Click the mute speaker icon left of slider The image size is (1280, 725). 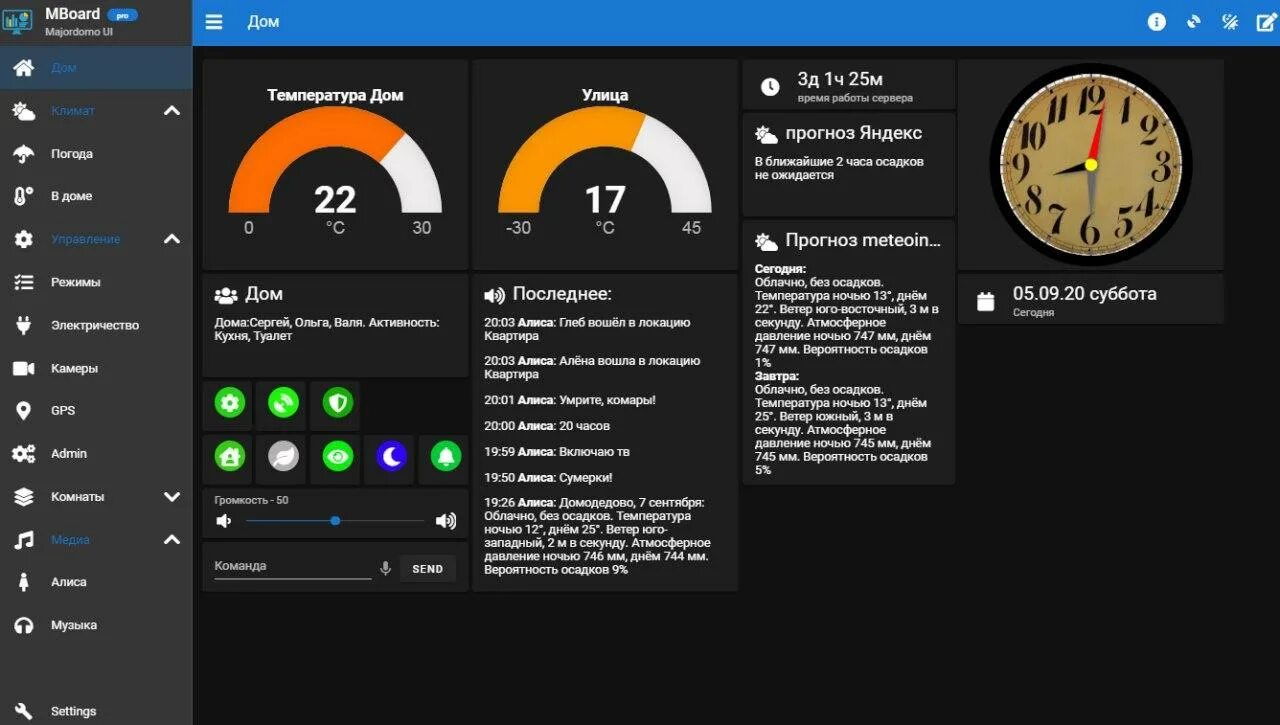click(224, 521)
